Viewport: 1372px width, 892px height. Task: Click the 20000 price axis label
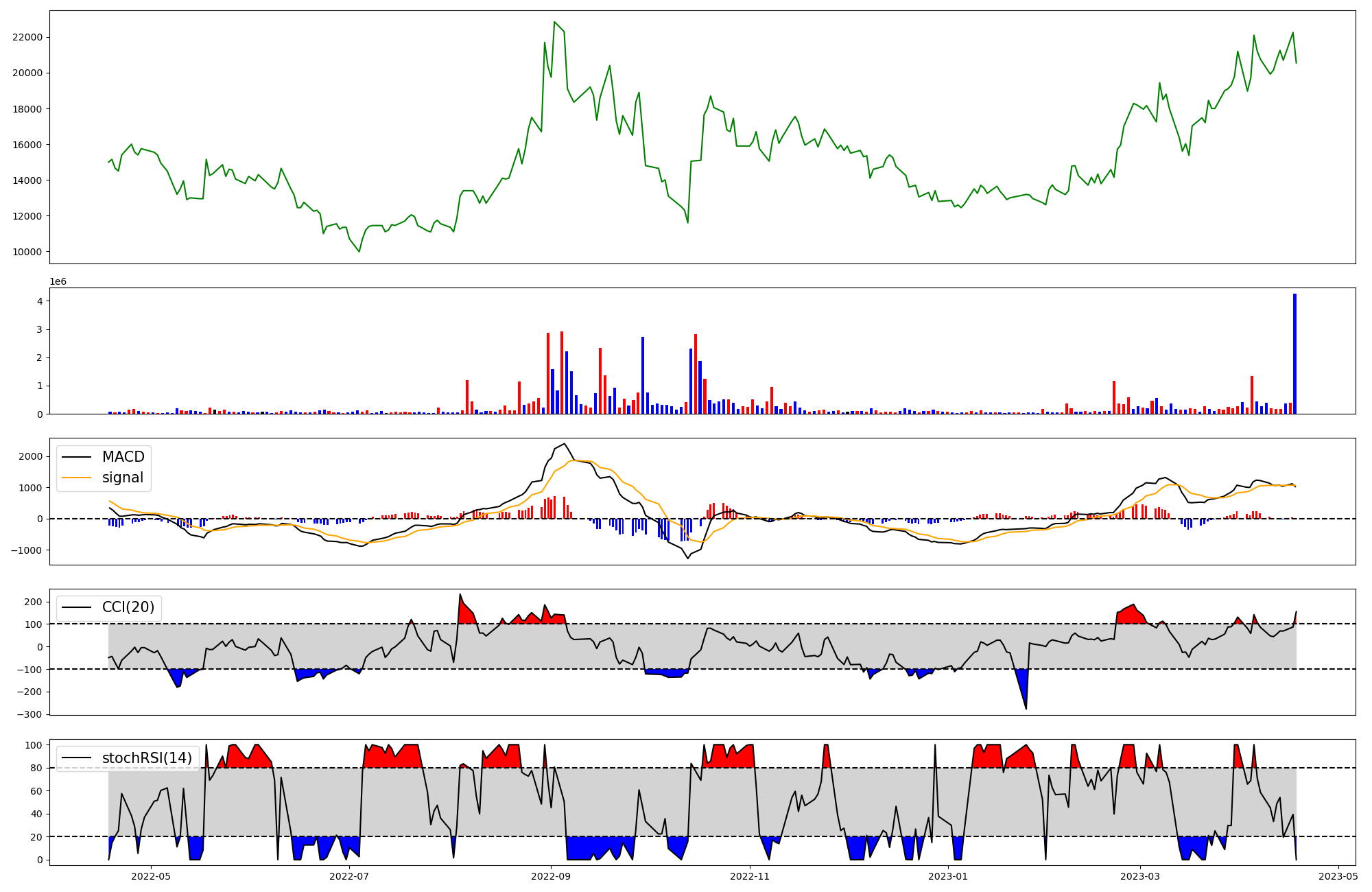(27, 73)
